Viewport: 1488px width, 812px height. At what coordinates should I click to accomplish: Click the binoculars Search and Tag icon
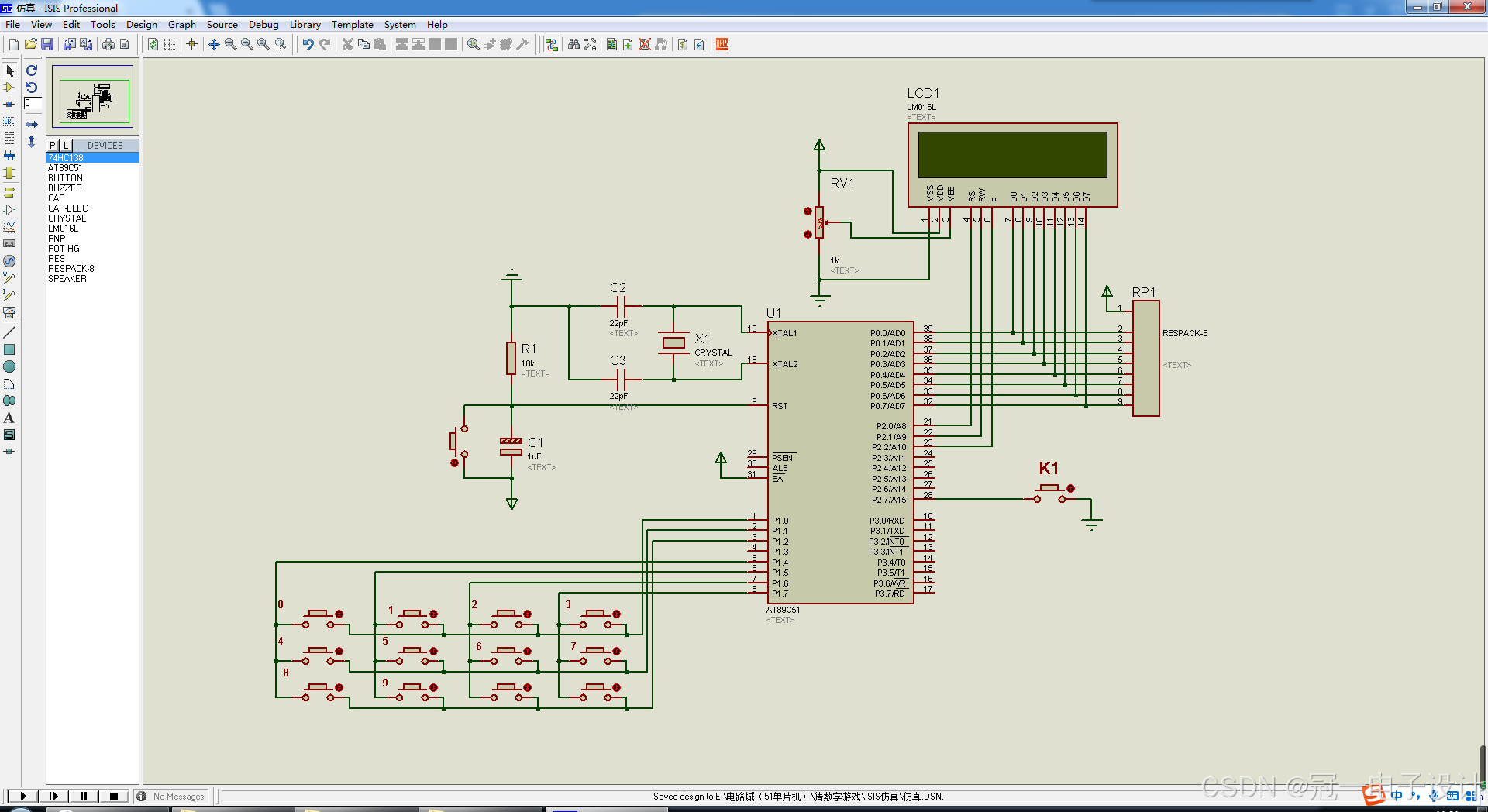pos(573,44)
